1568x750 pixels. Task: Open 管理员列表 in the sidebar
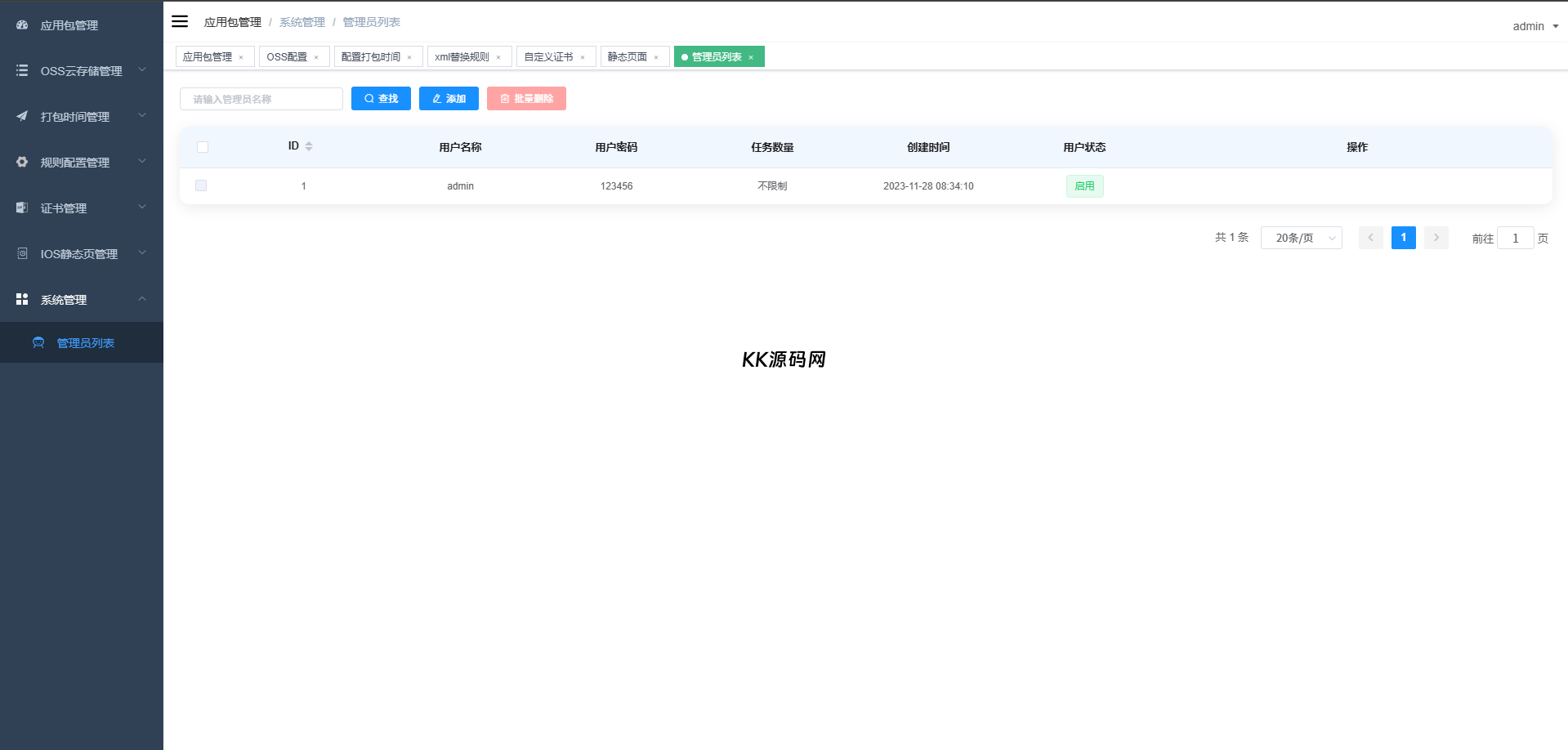click(85, 343)
